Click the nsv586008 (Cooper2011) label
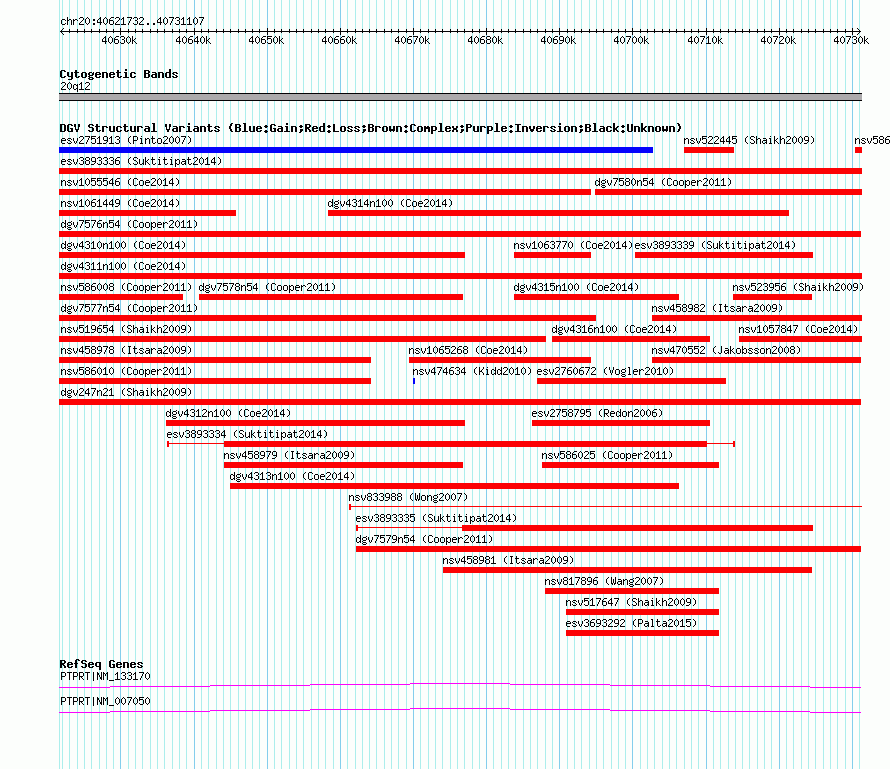Image resolution: width=890 pixels, height=769 pixels. point(126,287)
